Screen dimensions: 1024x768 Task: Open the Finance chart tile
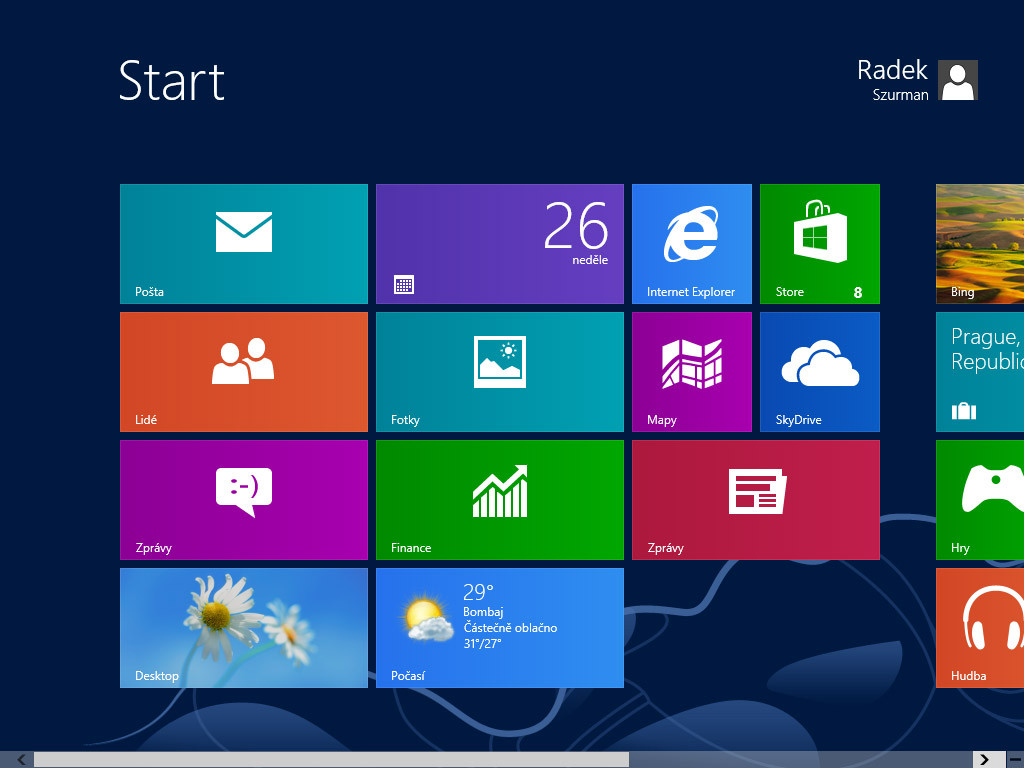point(500,500)
